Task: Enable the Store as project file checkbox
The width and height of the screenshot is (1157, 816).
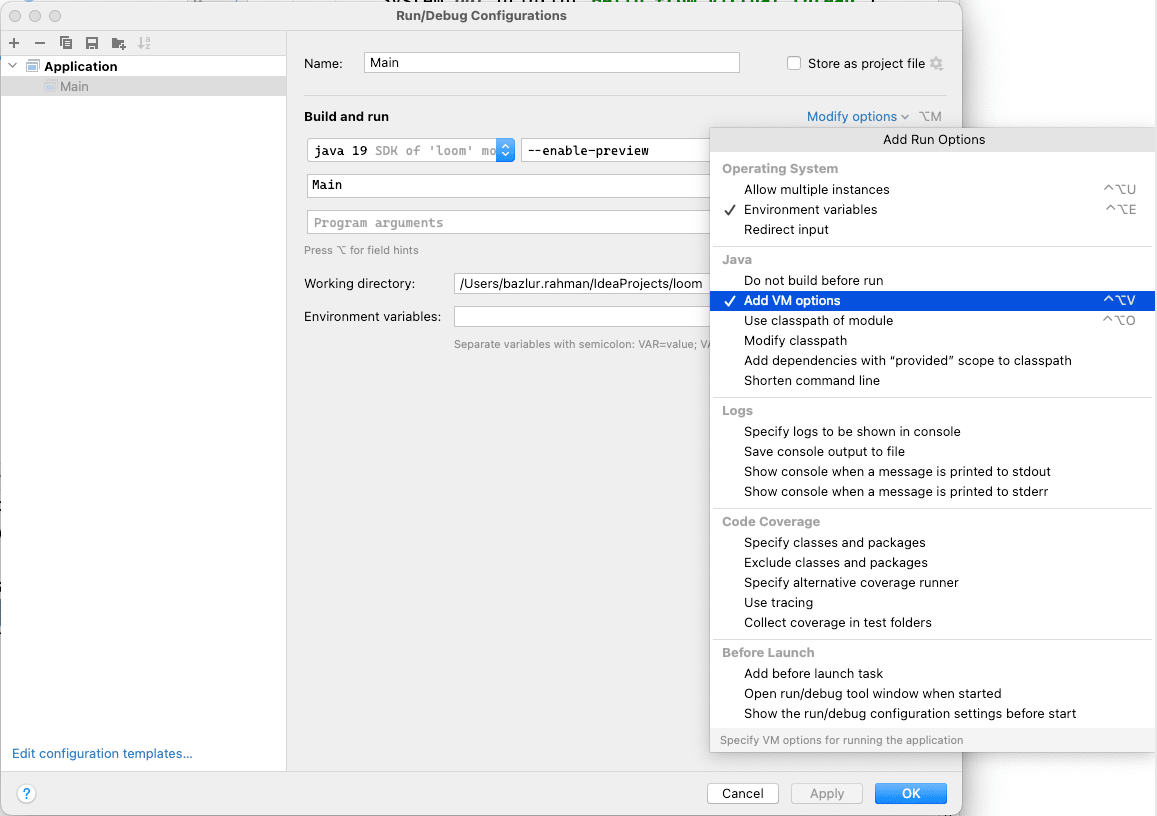Action: click(794, 63)
